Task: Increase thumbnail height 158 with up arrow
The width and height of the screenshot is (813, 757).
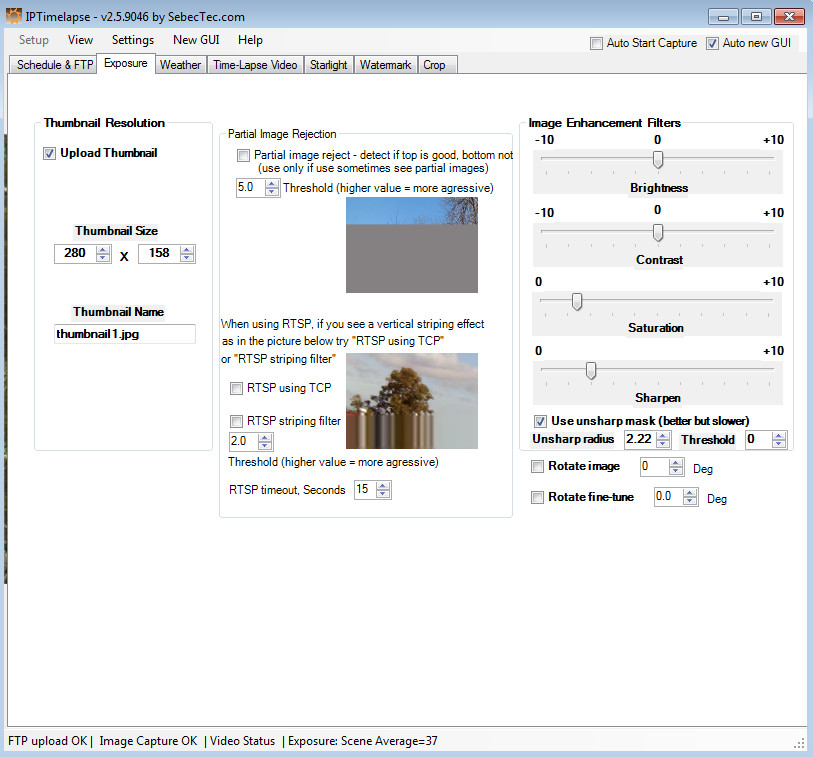Action: pyautogui.click(x=187, y=250)
